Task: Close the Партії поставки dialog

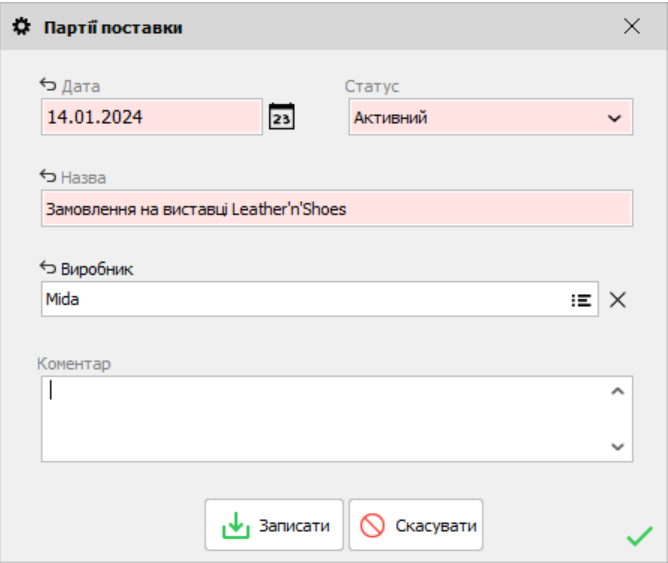Action: (632, 27)
